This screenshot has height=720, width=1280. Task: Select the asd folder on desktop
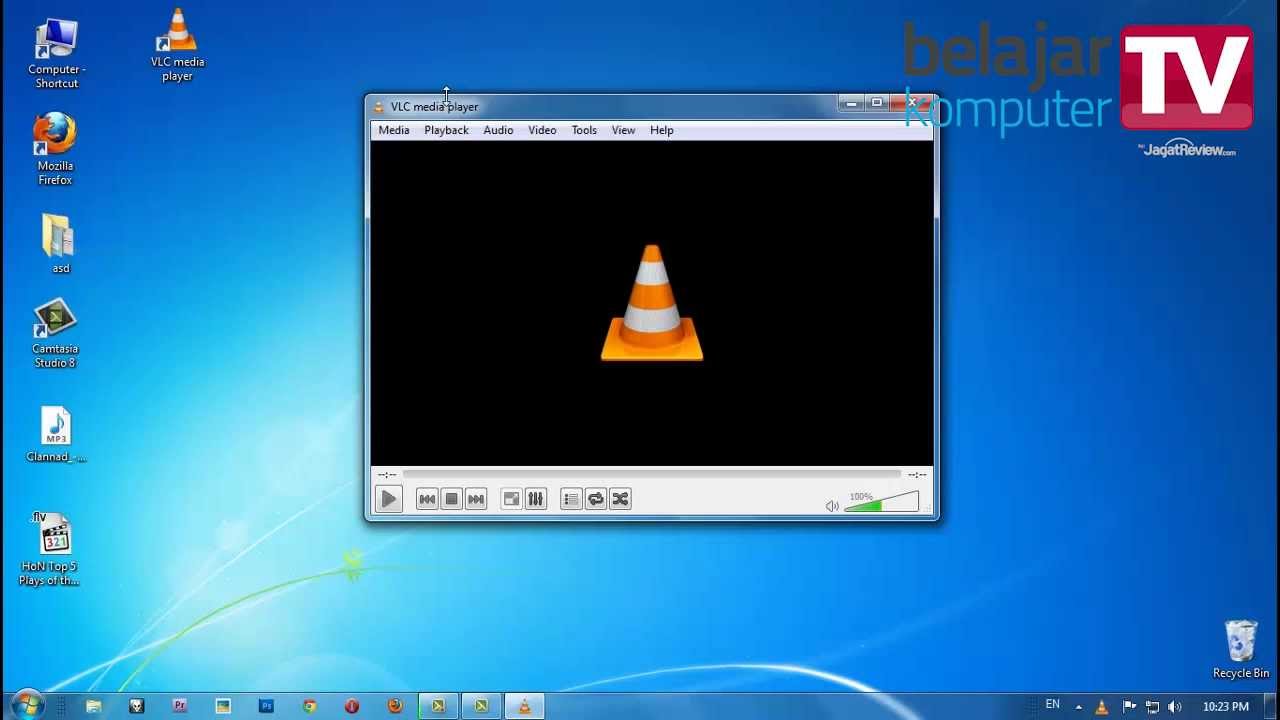point(60,243)
